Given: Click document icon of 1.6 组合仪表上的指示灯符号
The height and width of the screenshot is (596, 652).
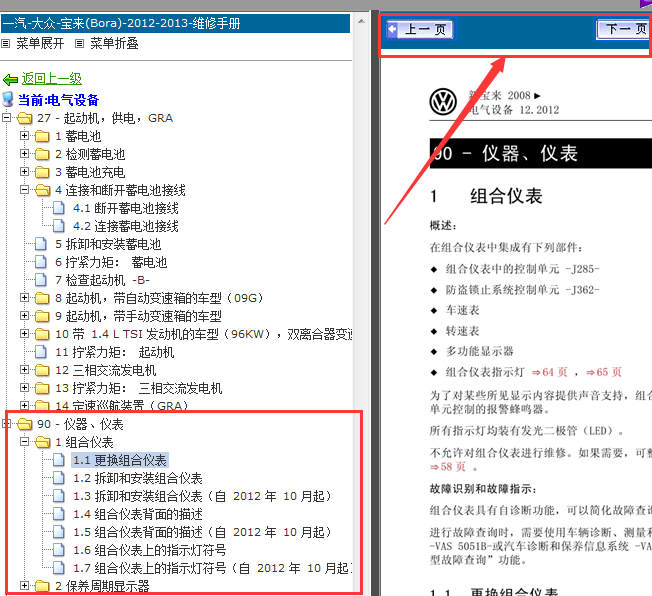Looking at the screenshot, I should (59, 550).
